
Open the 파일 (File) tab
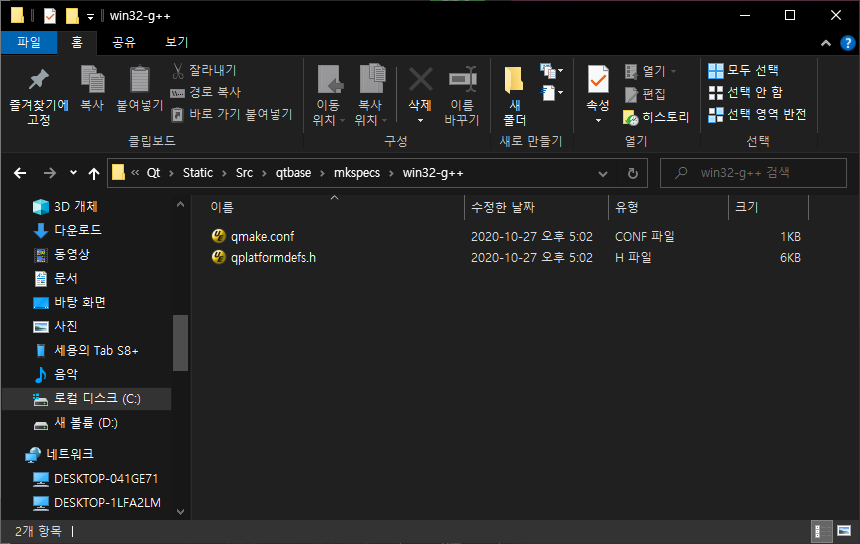coord(29,42)
